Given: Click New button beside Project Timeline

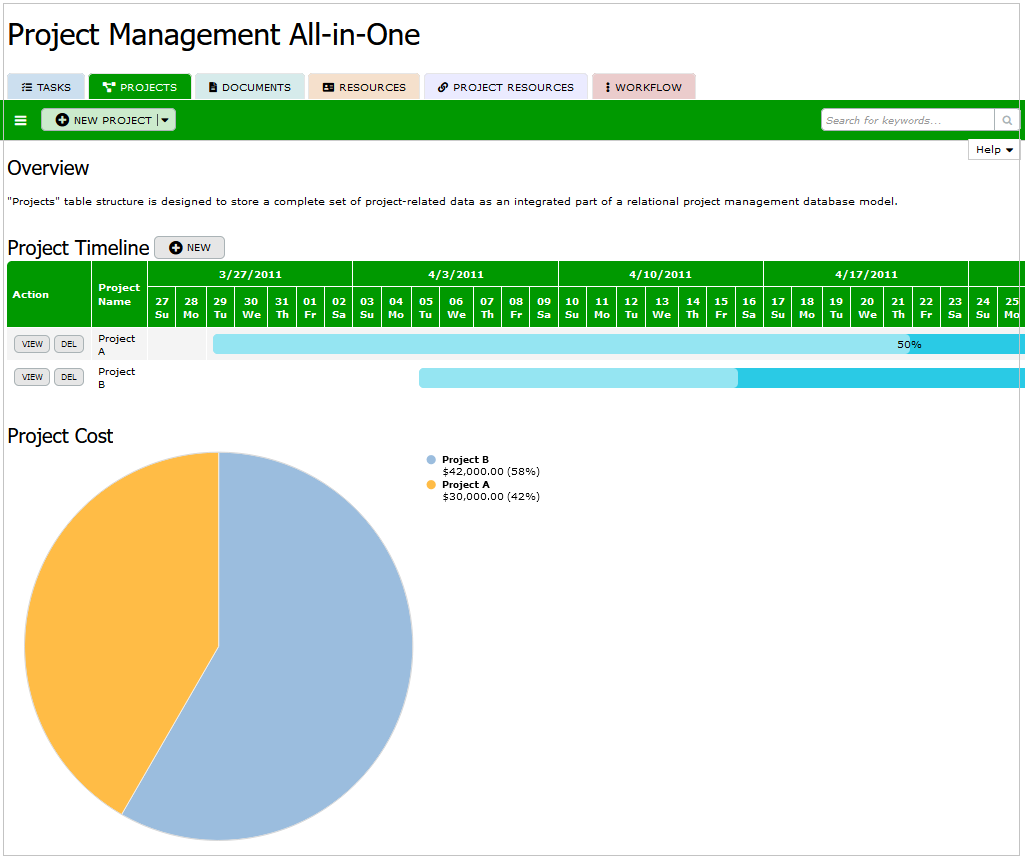Looking at the screenshot, I should click(x=189, y=248).
